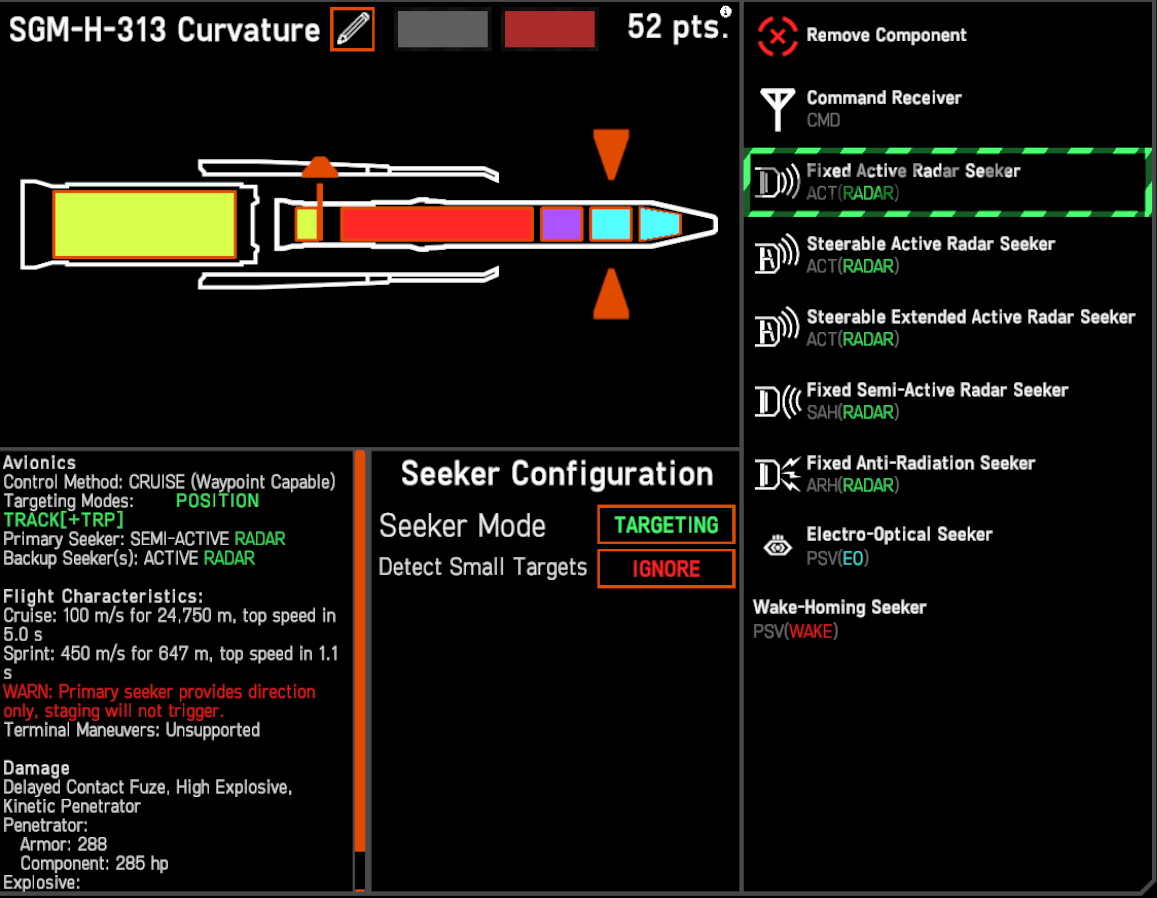Click the SGM-H-313 Curvature missile name
The image size is (1157, 898).
pos(165,30)
